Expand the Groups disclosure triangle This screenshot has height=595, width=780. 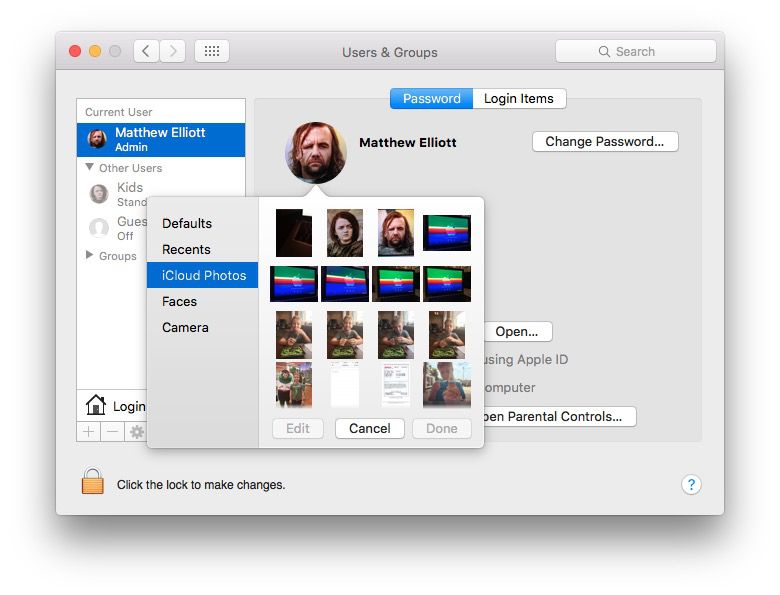(x=90, y=256)
